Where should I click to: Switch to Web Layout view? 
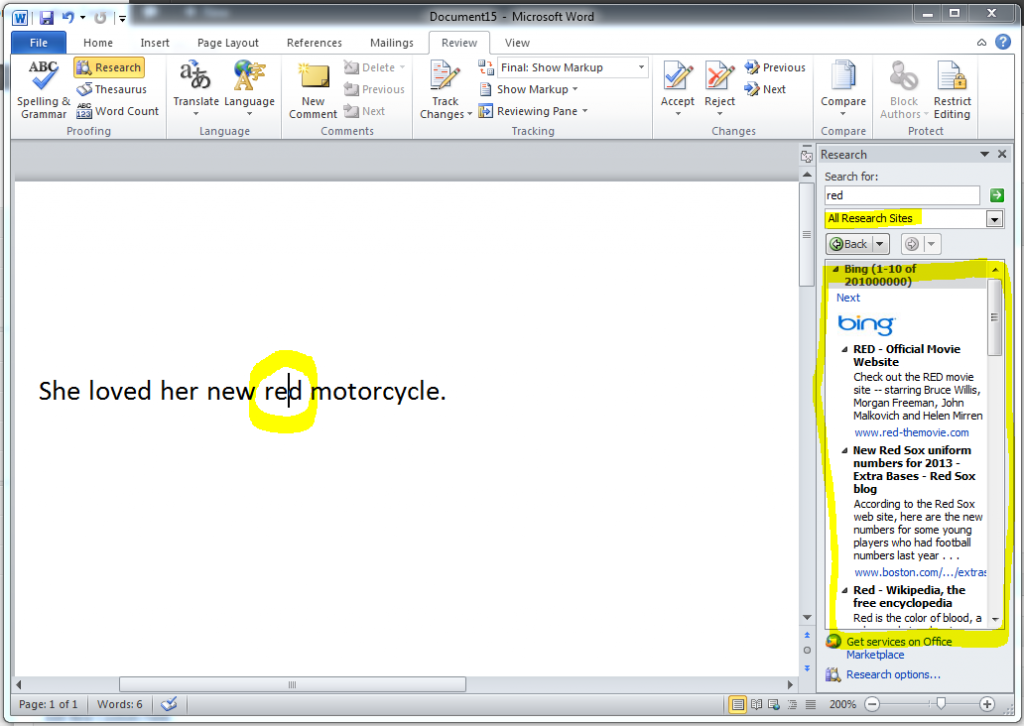tap(774, 704)
